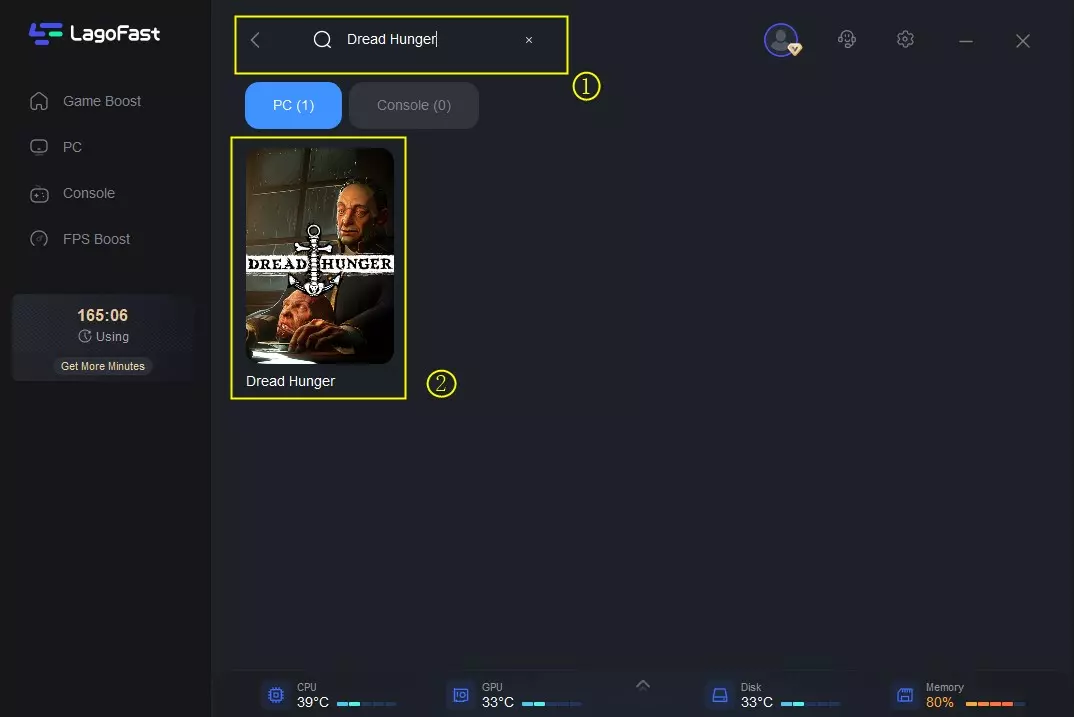This screenshot has height=717, width=1074.
Task: Click the GPU card icon
Action: point(461,695)
